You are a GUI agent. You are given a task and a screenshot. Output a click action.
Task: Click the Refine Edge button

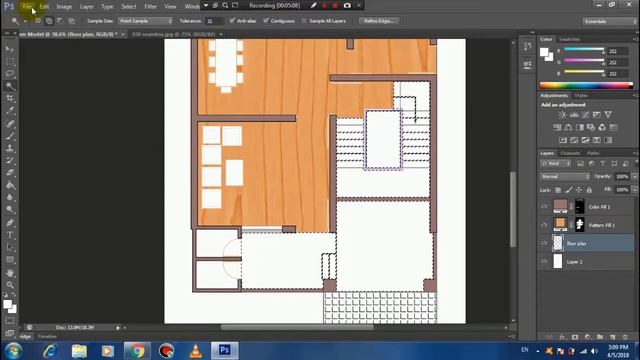click(379, 21)
